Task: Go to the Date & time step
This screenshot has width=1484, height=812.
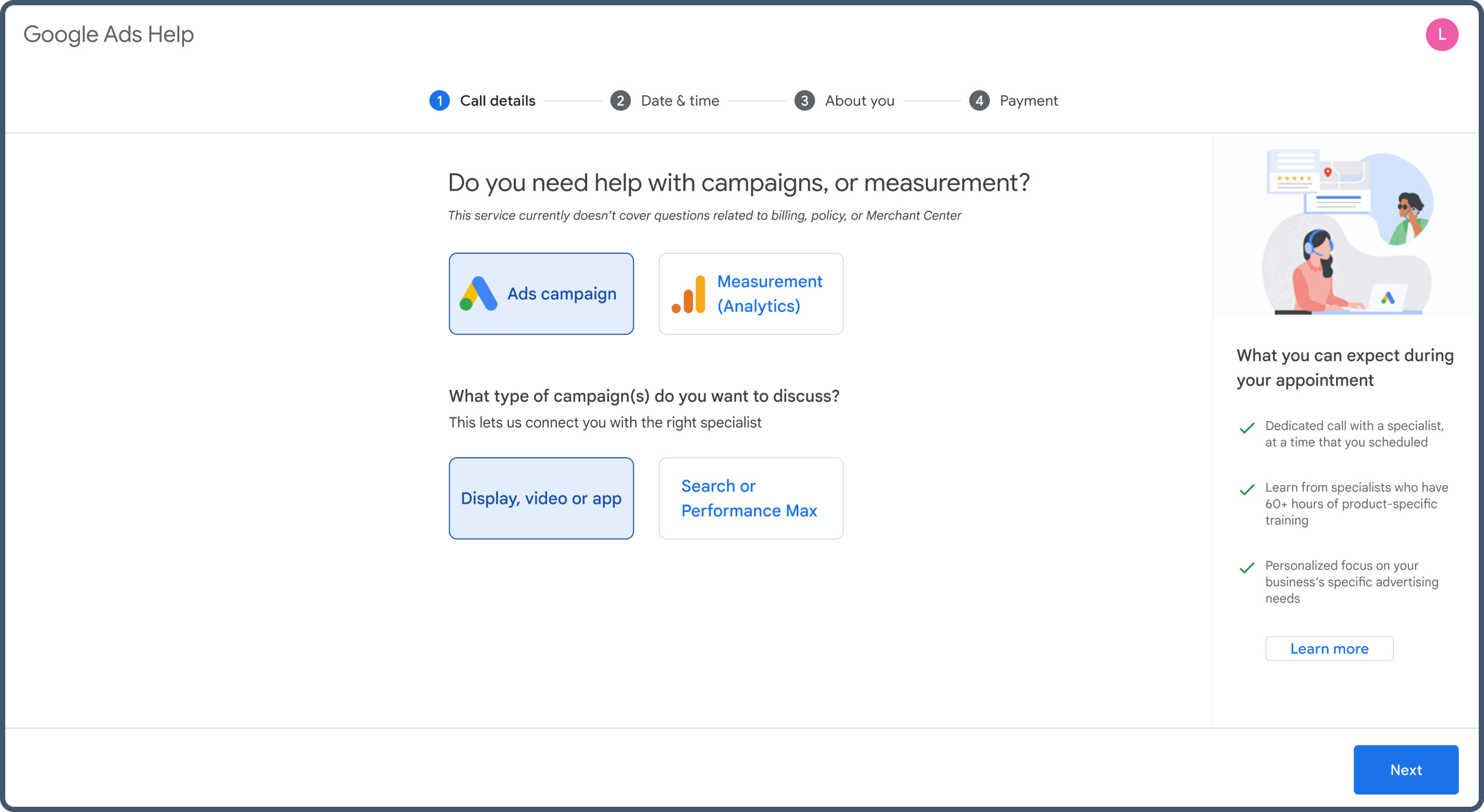Action: click(680, 101)
